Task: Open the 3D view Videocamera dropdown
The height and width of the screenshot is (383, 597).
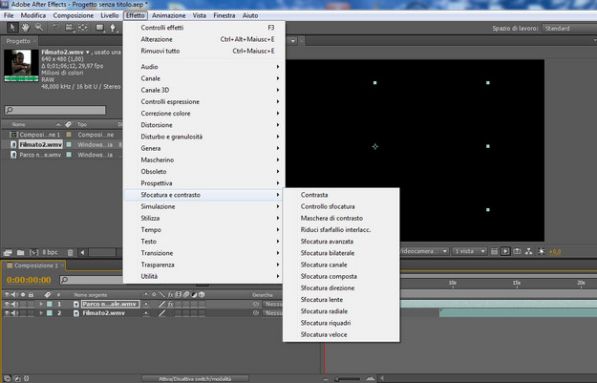Action: tap(424, 252)
